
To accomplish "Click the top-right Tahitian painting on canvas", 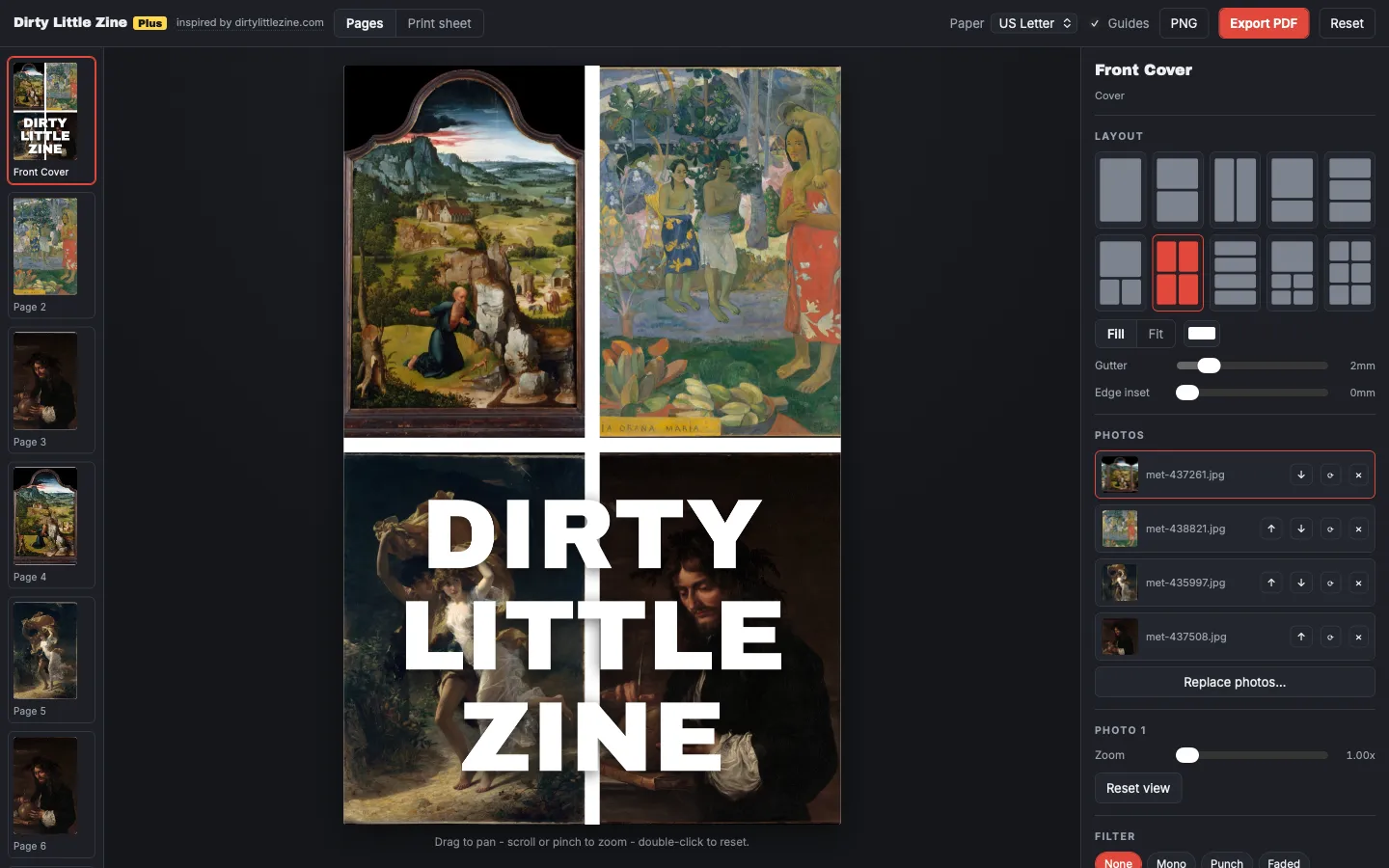I will [721, 251].
